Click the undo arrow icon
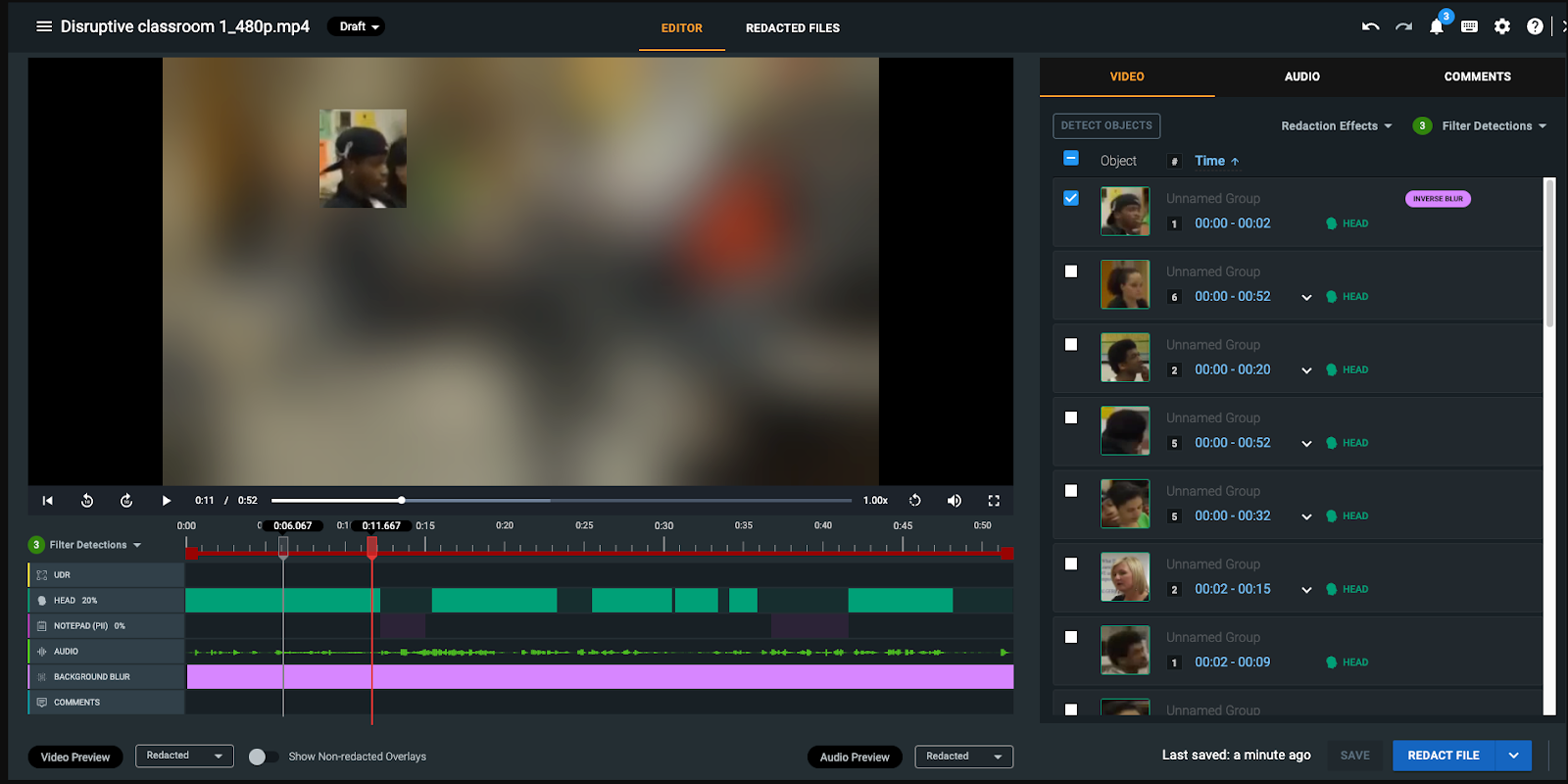The width and height of the screenshot is (1568, 784). click(1370, 27)
